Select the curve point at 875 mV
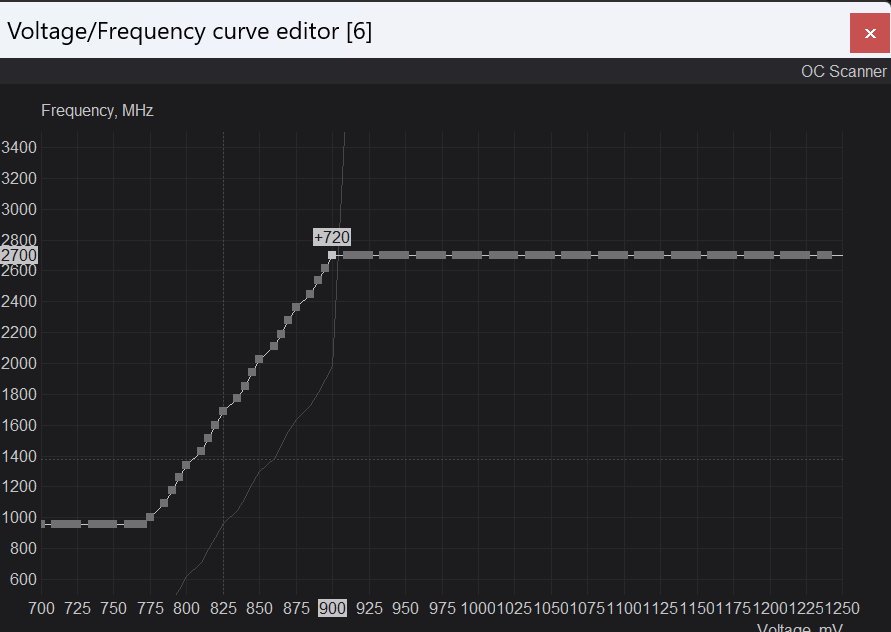The image size is (891, 632). (296, 307)
